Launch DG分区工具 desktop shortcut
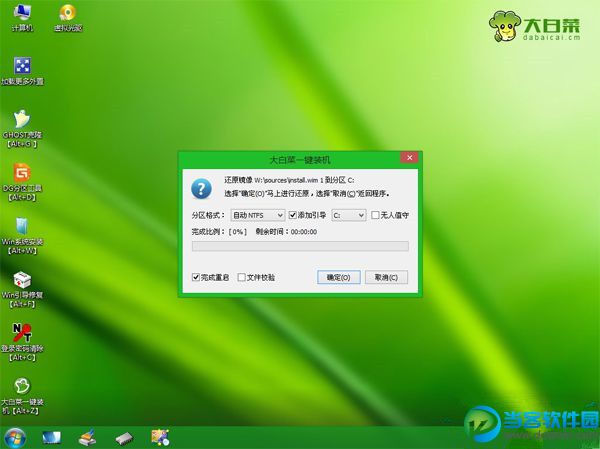Screen dimensions: 600x449 click(22, 183)
